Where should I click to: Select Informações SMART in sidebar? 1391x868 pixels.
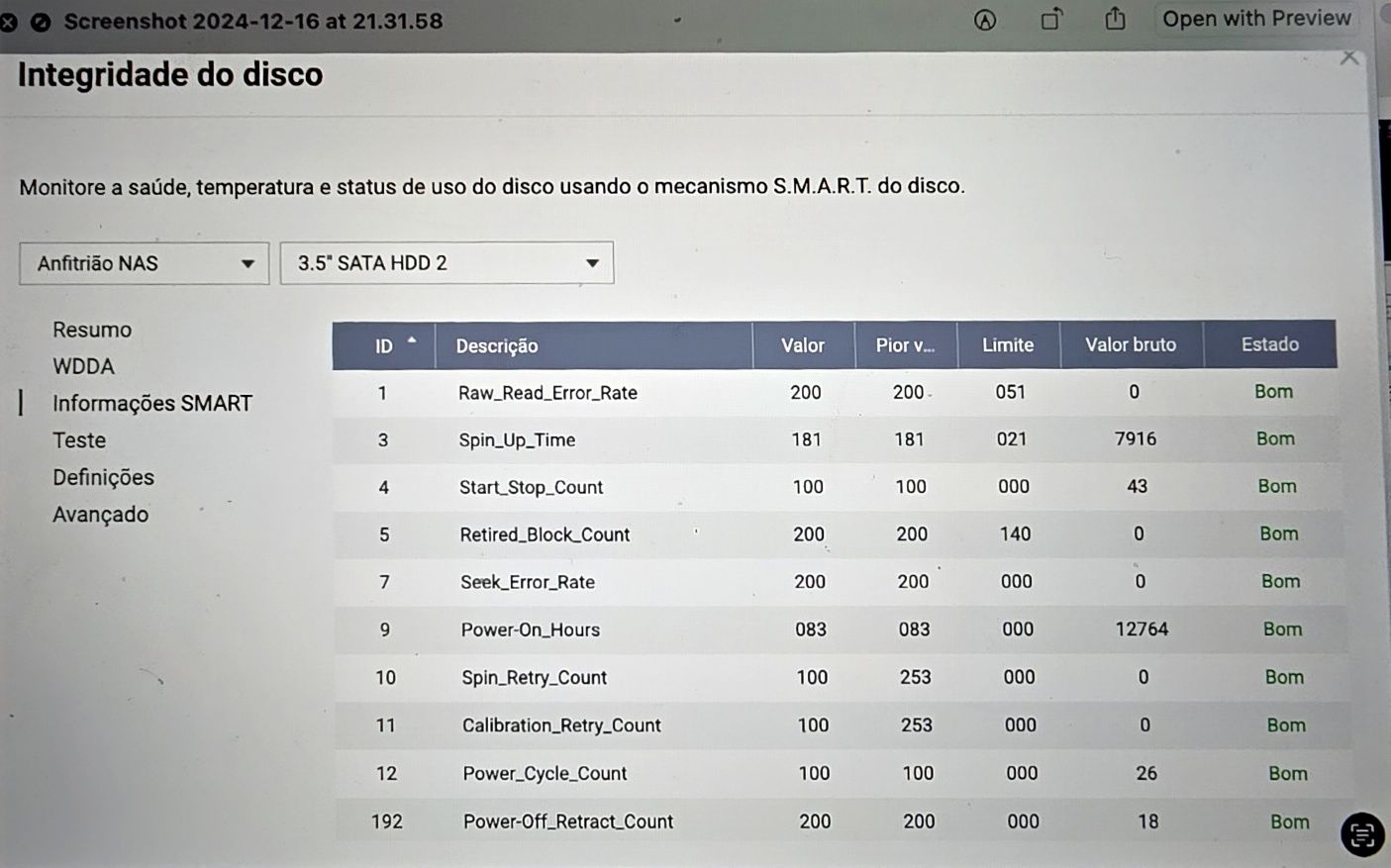152,403
